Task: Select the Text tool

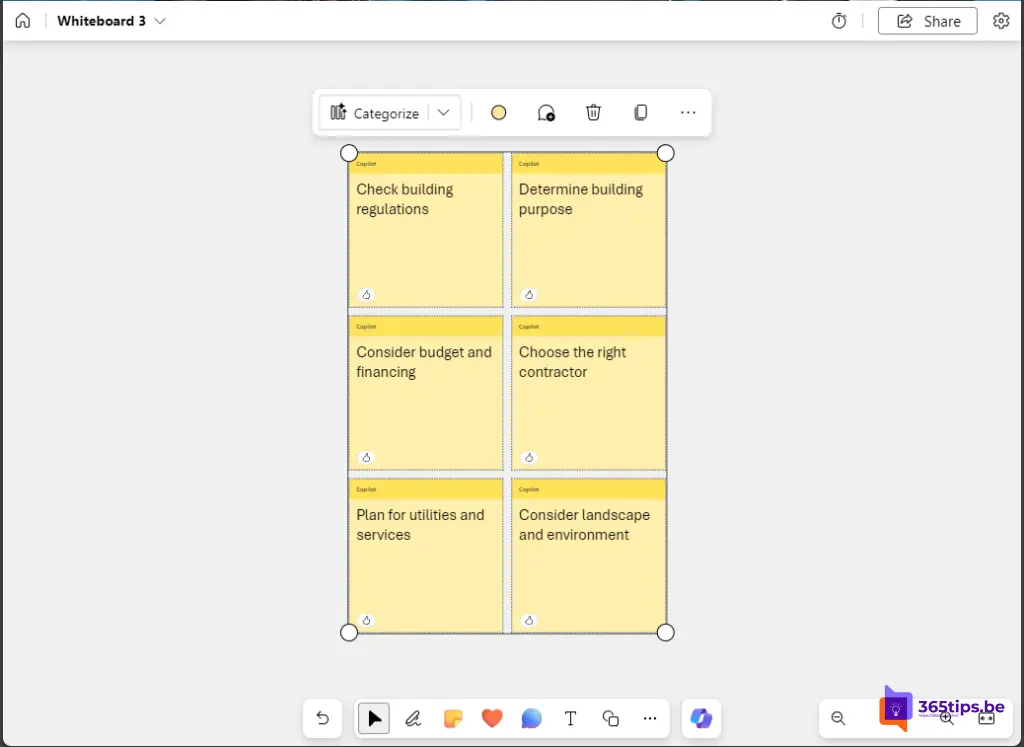Action: [570, 718]
